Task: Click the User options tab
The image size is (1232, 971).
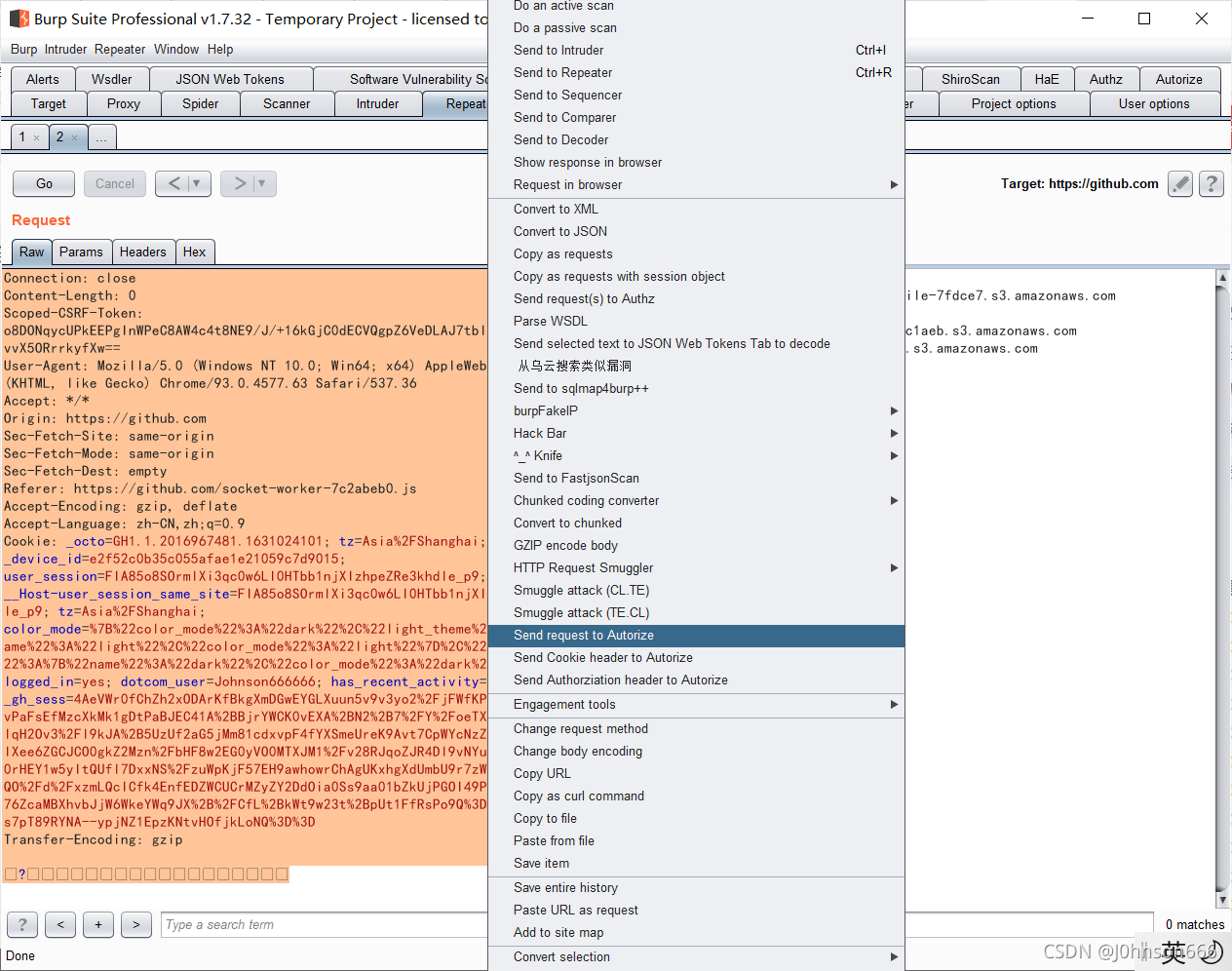Action: pyautogui.click(x=1154, y=104)
